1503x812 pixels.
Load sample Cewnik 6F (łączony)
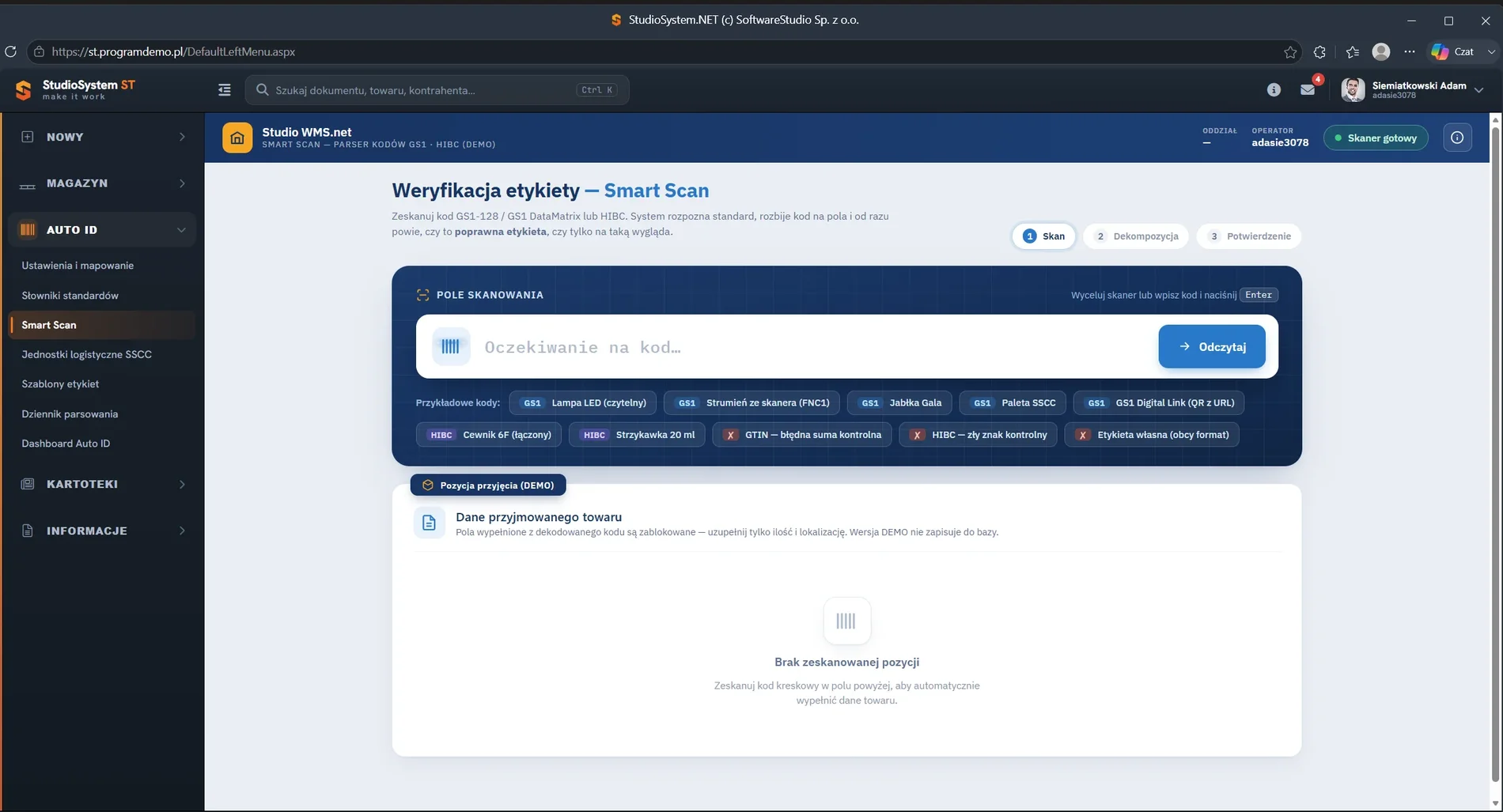(489, 435)
